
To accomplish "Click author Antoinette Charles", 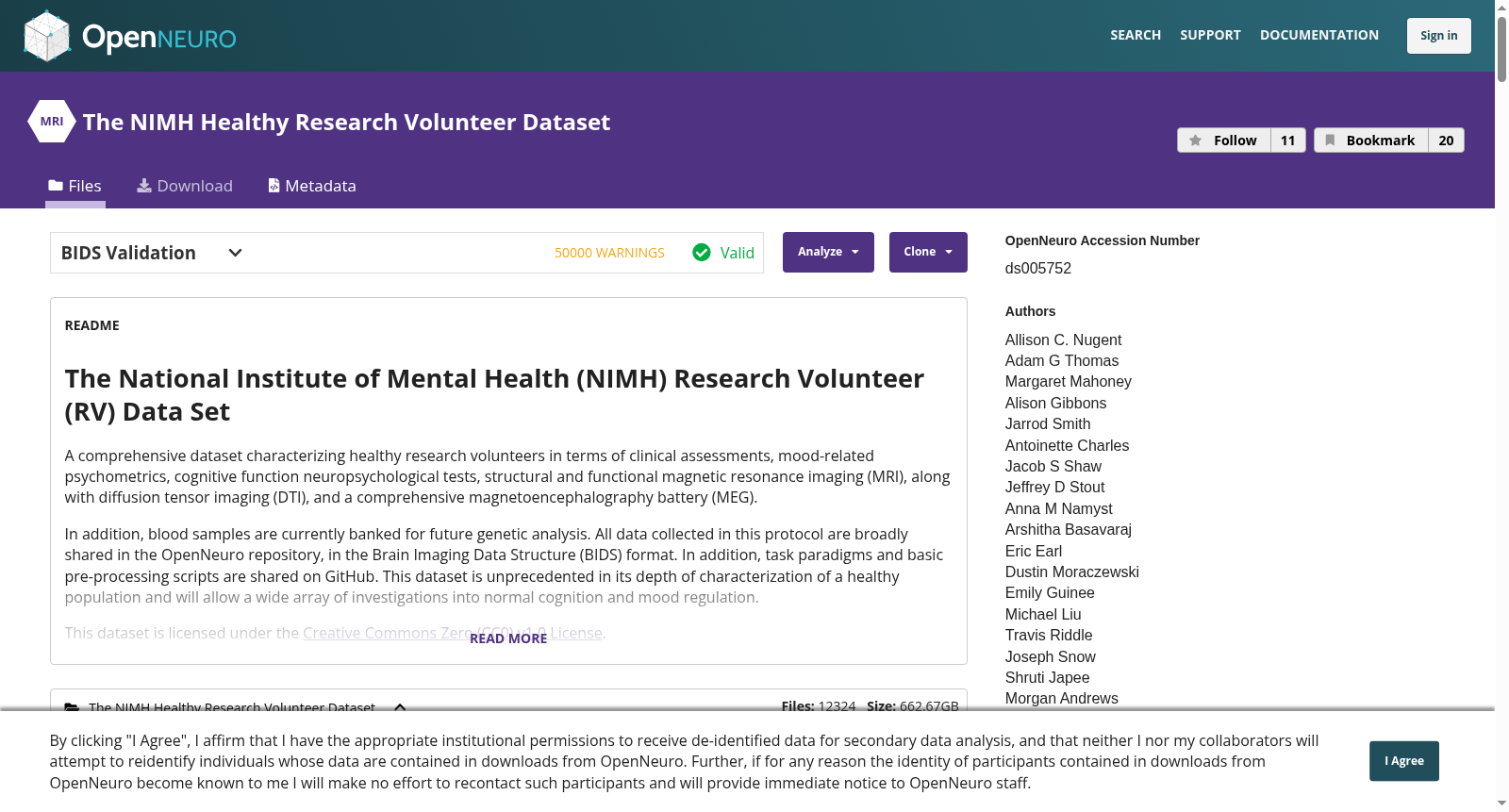I will point(1067,445).
